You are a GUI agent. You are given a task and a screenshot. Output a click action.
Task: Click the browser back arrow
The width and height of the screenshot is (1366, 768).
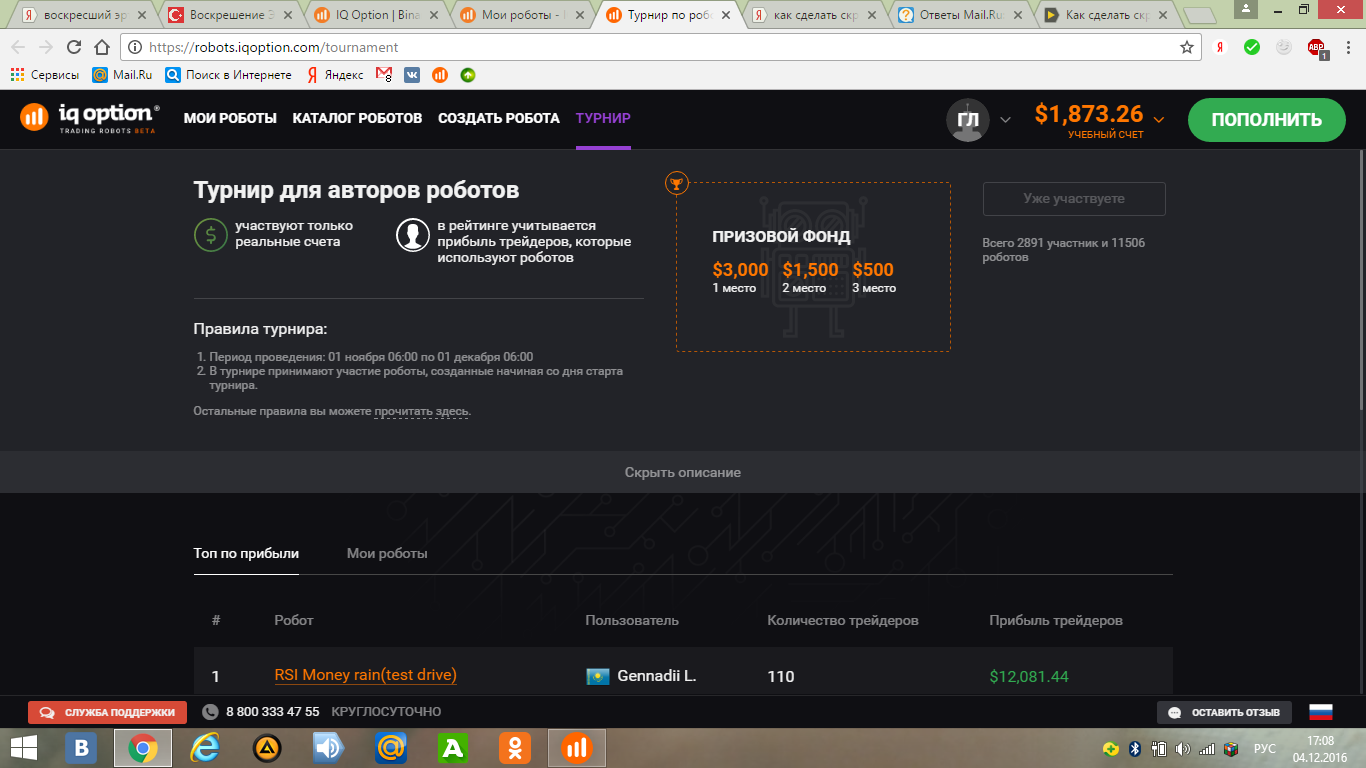[x=19, y=47]
